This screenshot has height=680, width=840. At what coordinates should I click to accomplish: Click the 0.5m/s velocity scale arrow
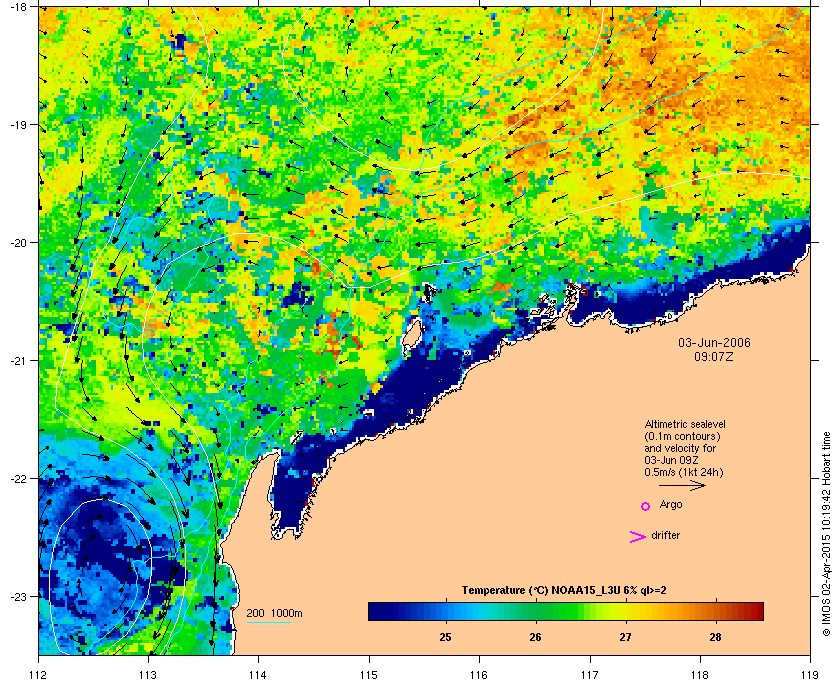click(x=682, y=485)
